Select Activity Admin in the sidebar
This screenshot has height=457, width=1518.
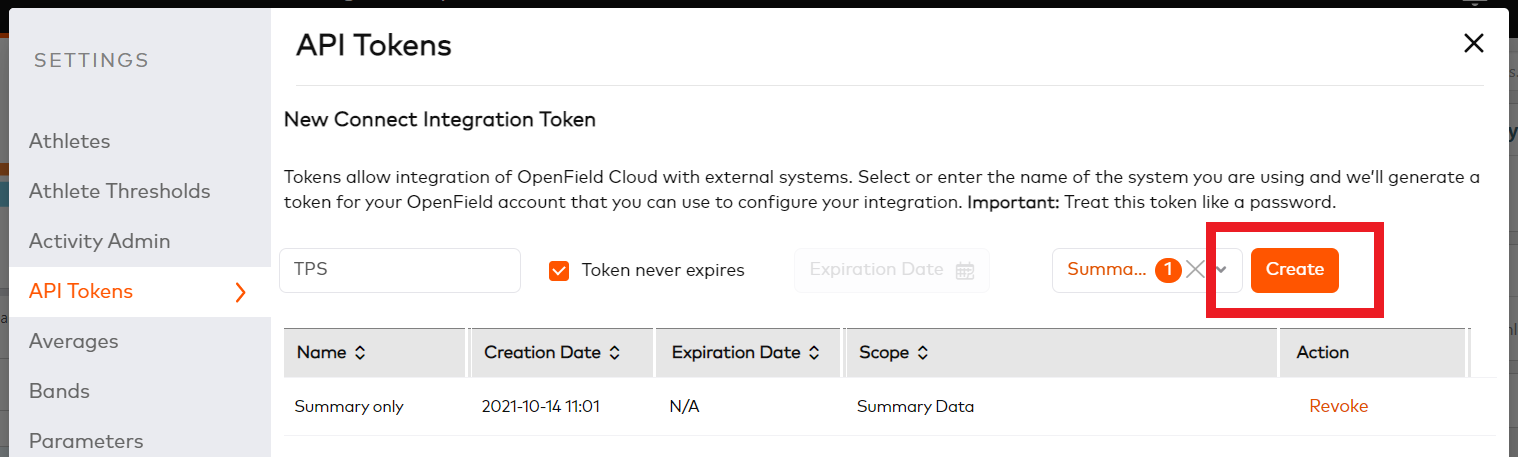pyautogui.click(x=99, y=241)
